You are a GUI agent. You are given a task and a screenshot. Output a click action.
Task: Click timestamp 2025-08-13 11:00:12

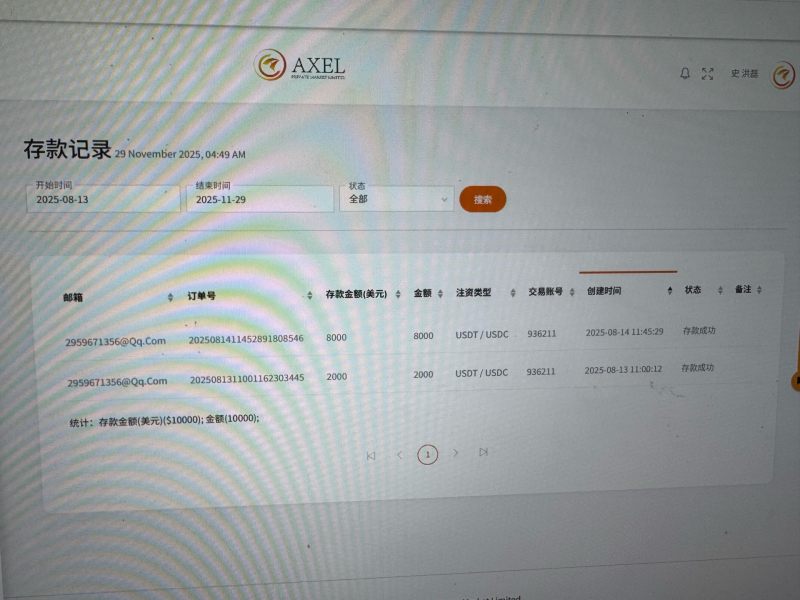click(x=623, y=369)
